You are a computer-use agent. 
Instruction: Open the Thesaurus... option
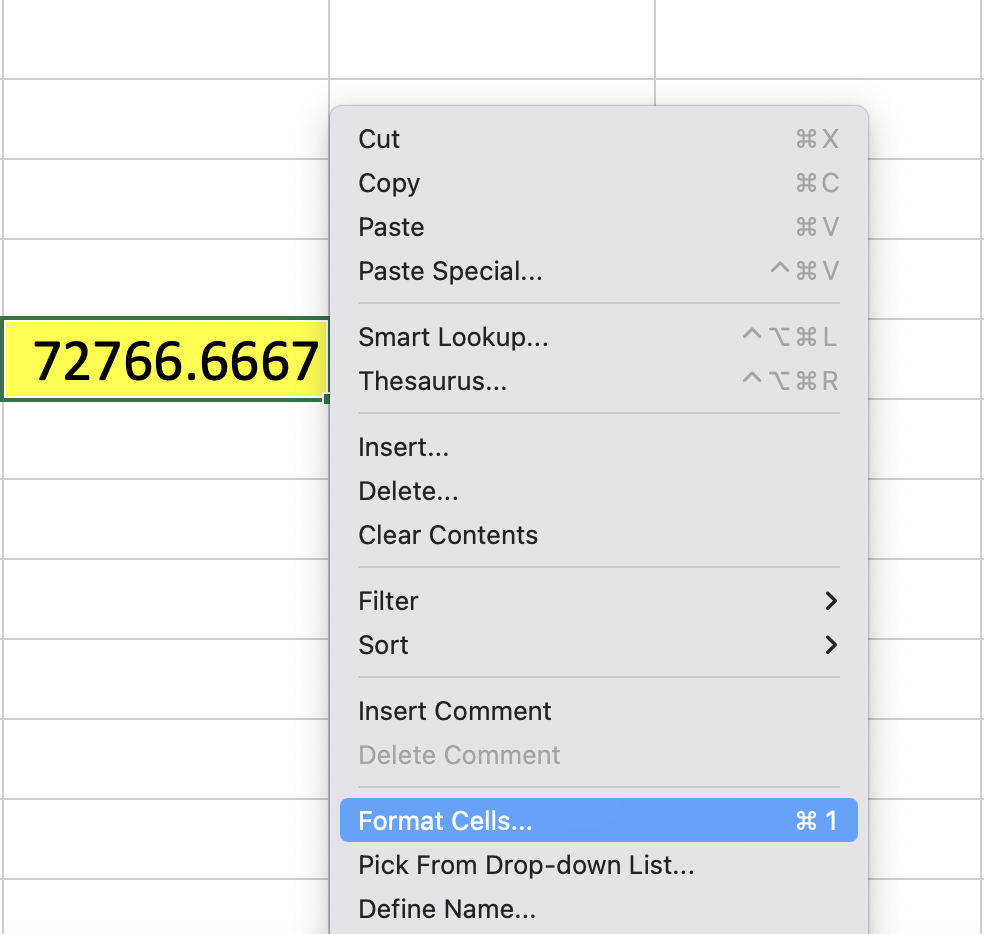tap(432, 381)
